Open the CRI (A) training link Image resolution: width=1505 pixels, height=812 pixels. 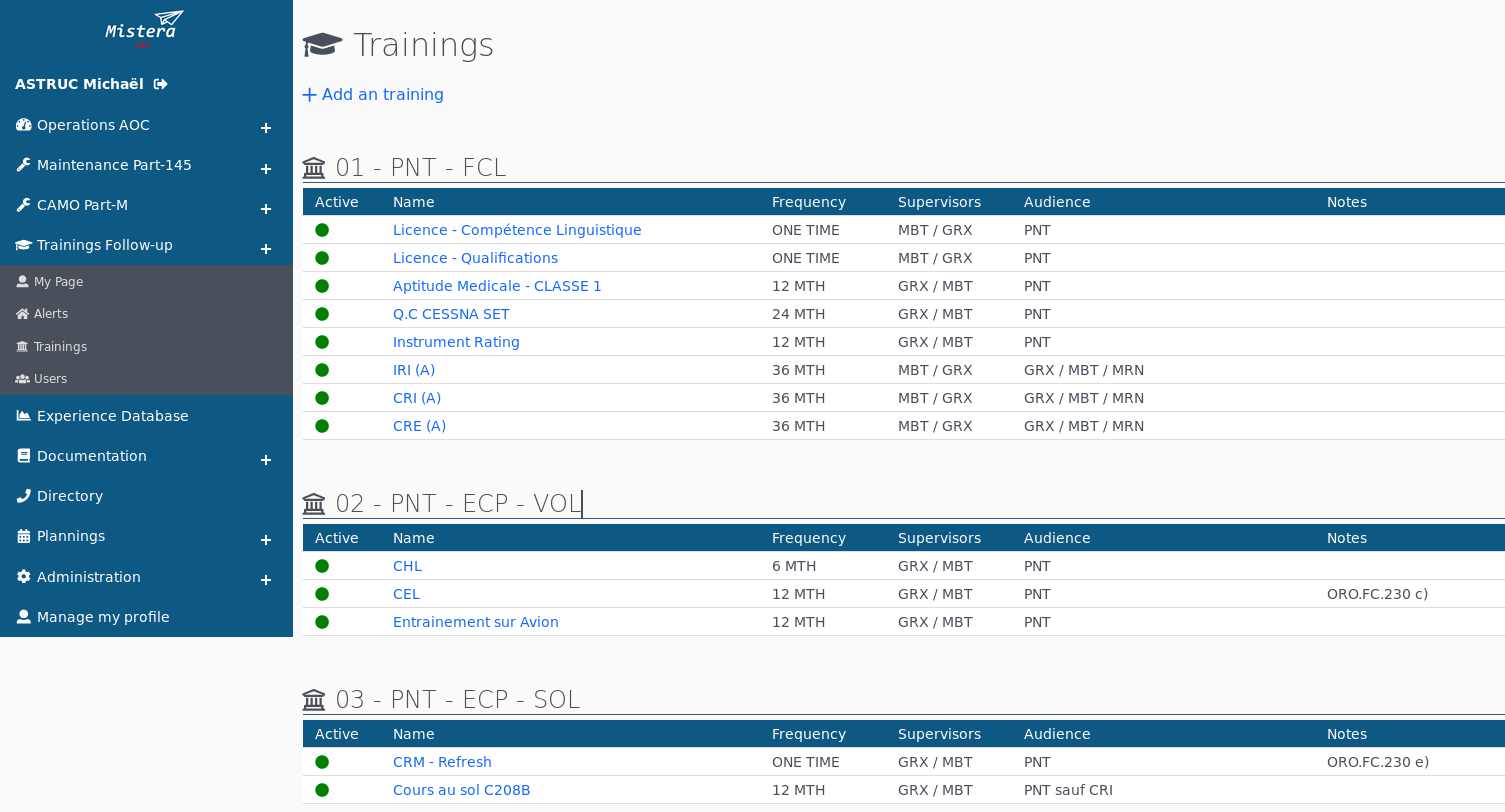417,398
